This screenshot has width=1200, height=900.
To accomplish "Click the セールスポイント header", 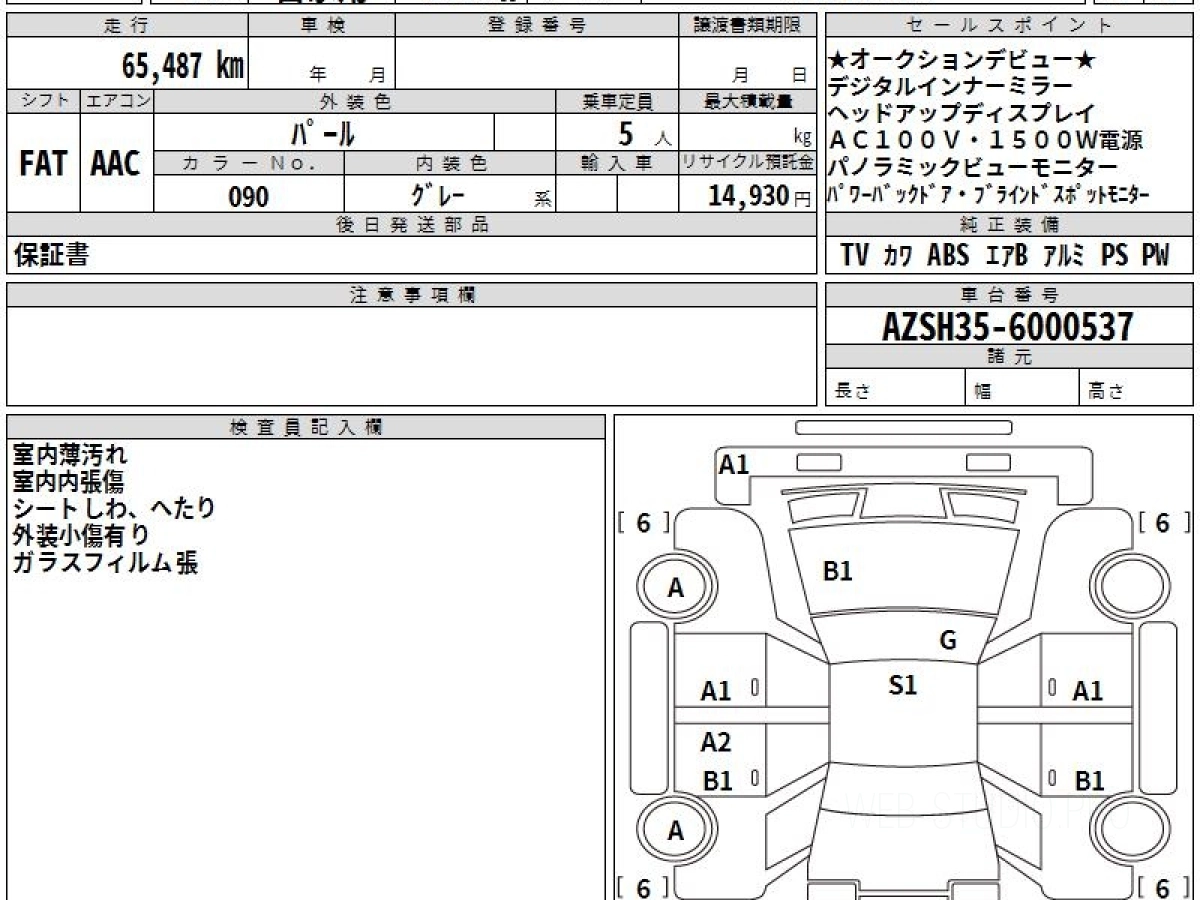I will [x=1009, y=26].
